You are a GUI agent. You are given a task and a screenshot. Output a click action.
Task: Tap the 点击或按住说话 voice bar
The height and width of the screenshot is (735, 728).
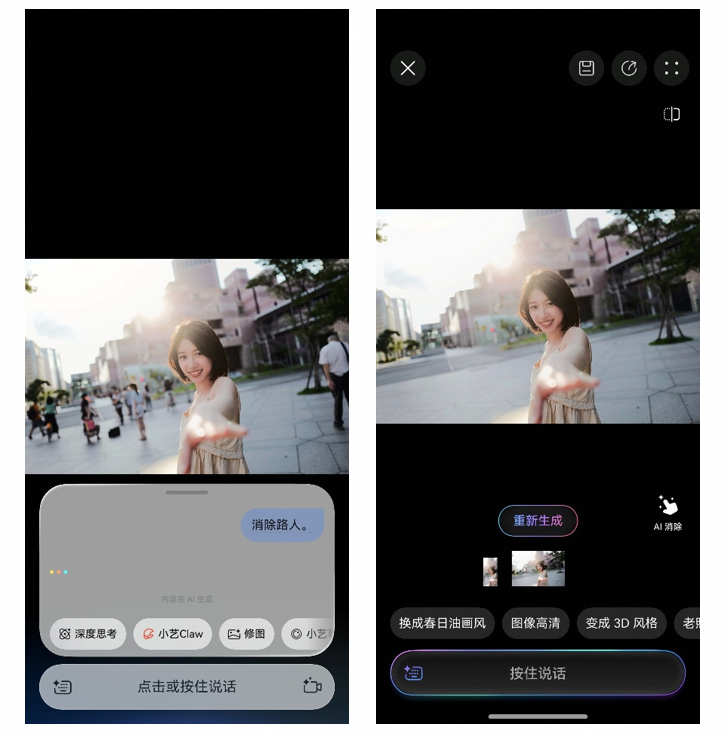point(187,687)
